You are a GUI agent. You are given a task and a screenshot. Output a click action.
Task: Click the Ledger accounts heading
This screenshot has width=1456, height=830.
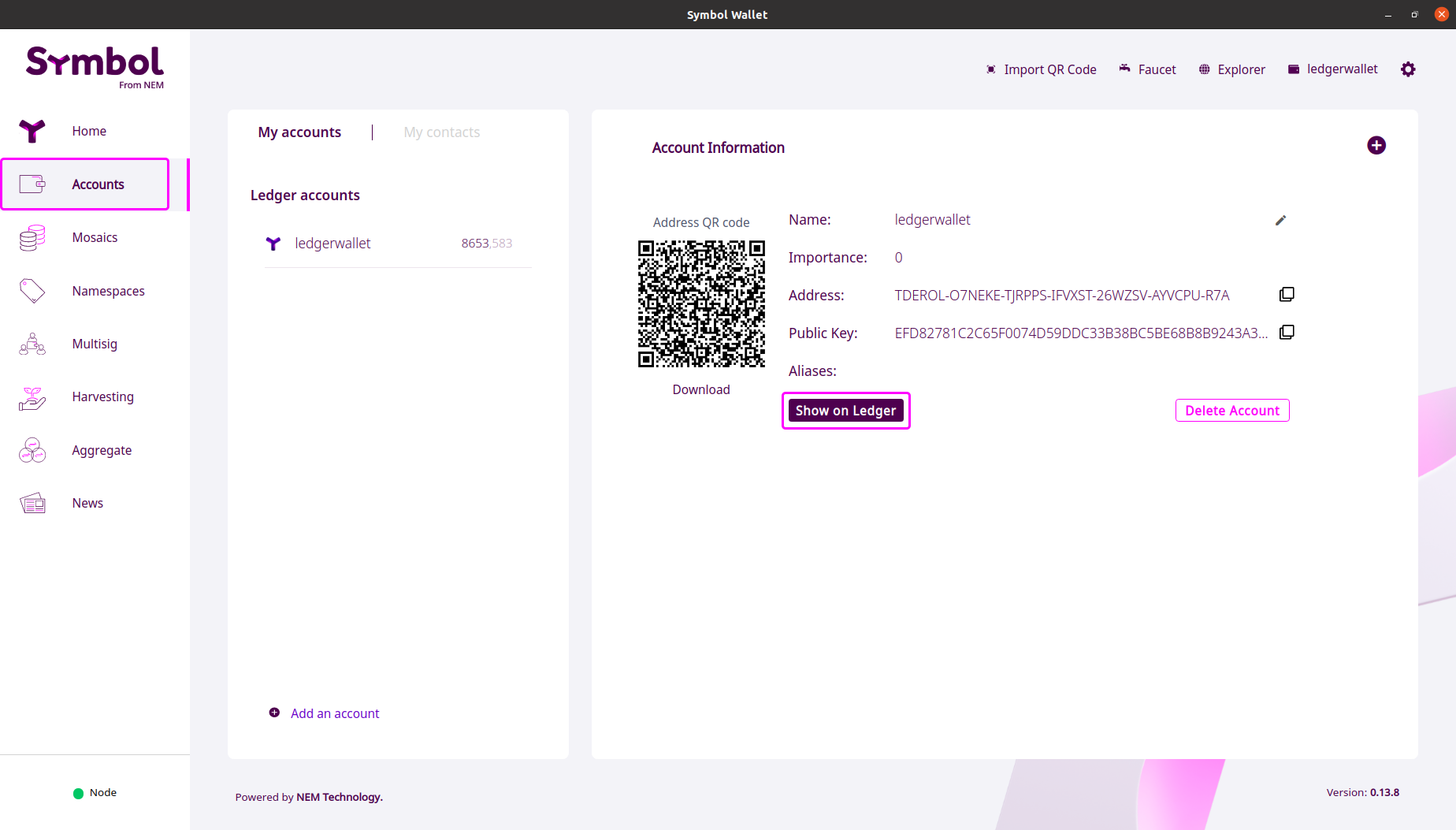pyautogui.click(x=305, y=195)
